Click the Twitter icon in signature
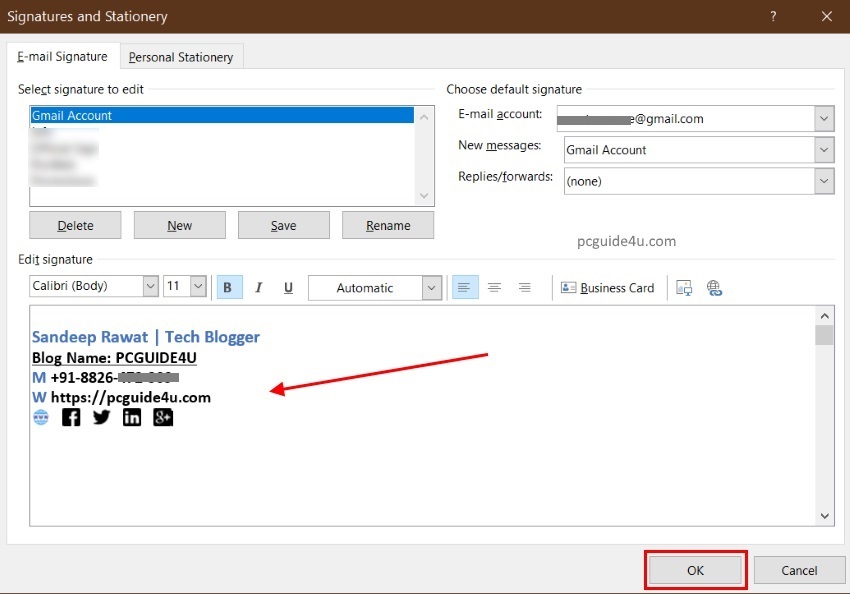 coord(101,417)
